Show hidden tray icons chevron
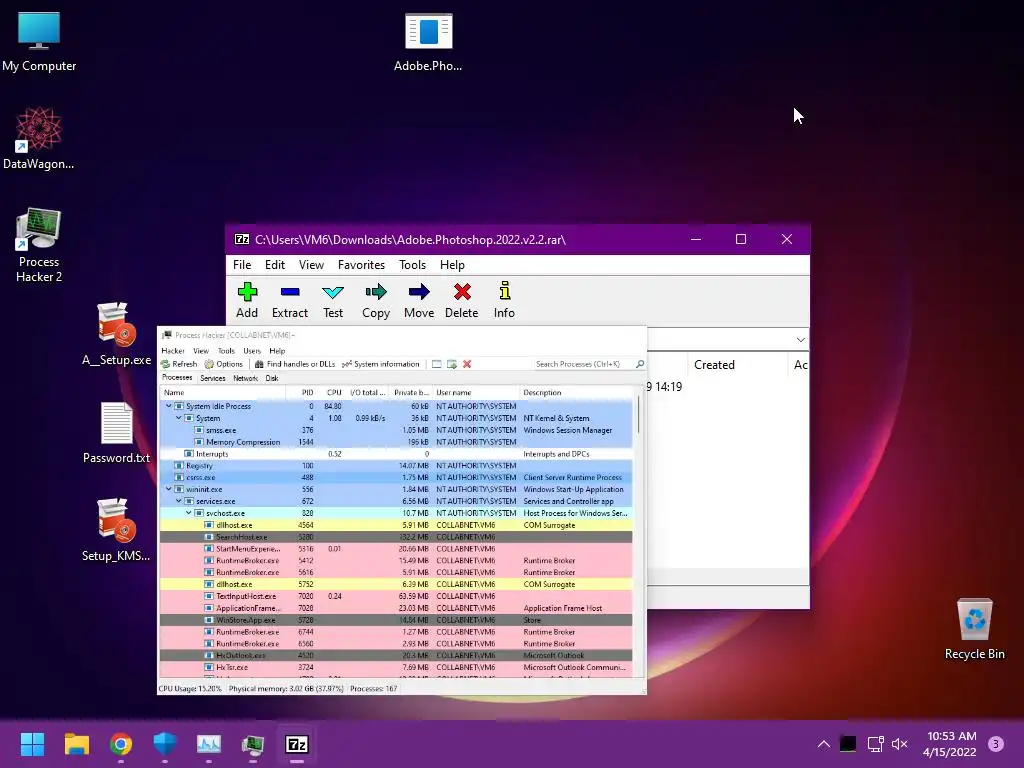 [824, 744]
